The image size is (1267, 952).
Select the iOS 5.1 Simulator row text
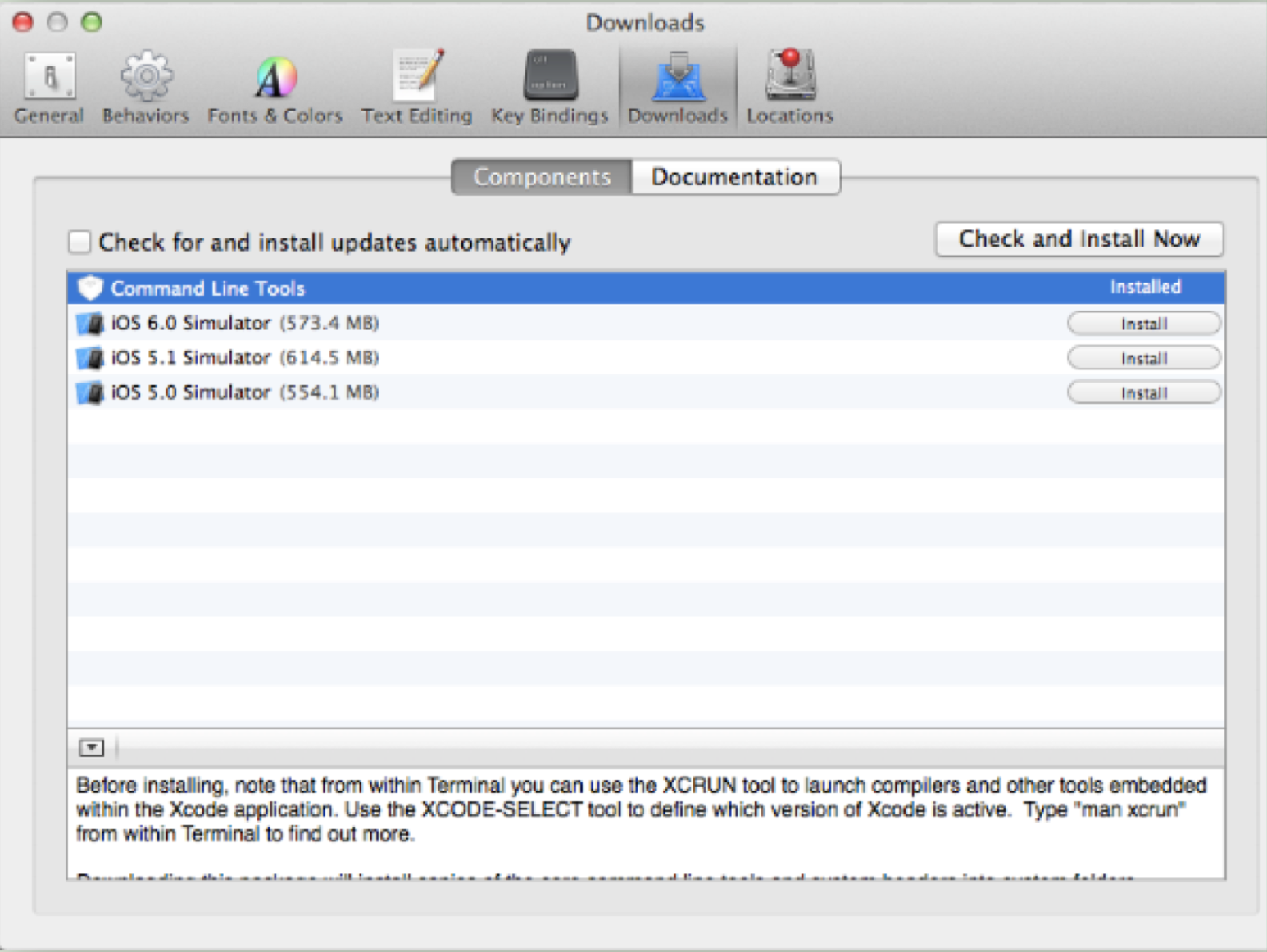pyautogui.click(x=245, y=357)
